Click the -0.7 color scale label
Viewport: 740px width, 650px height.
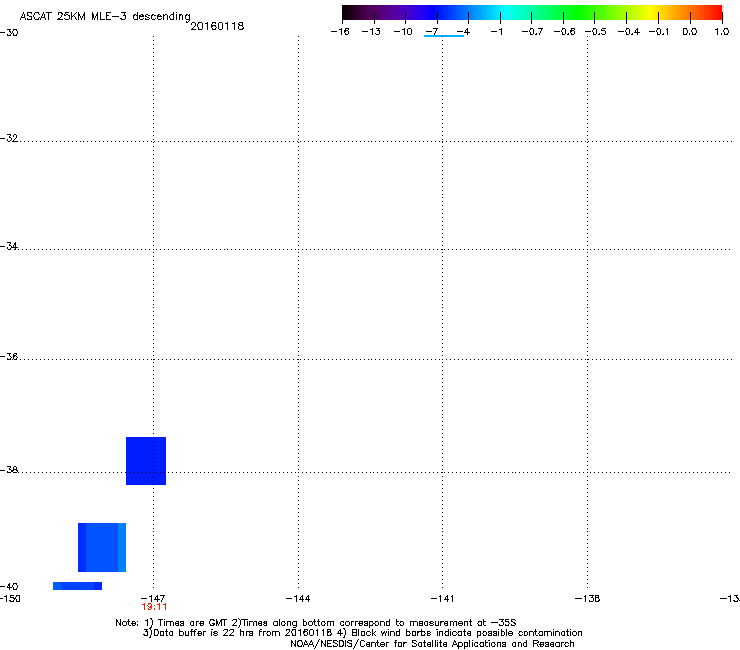[x=532, y=32]
